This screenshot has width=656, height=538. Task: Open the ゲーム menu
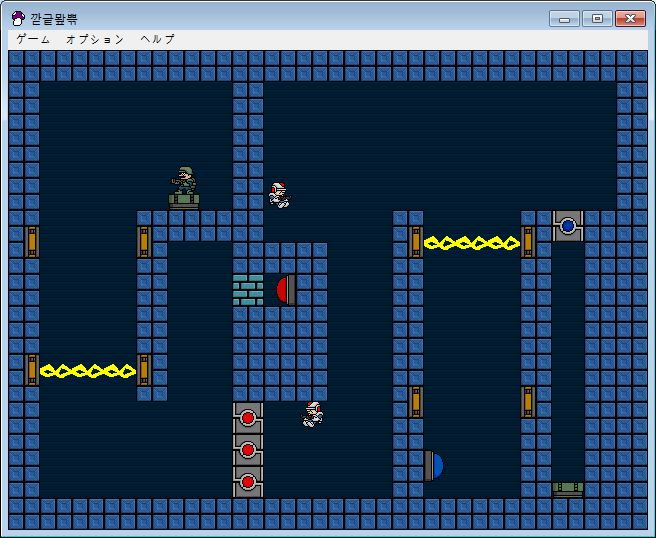coord(33,39)
